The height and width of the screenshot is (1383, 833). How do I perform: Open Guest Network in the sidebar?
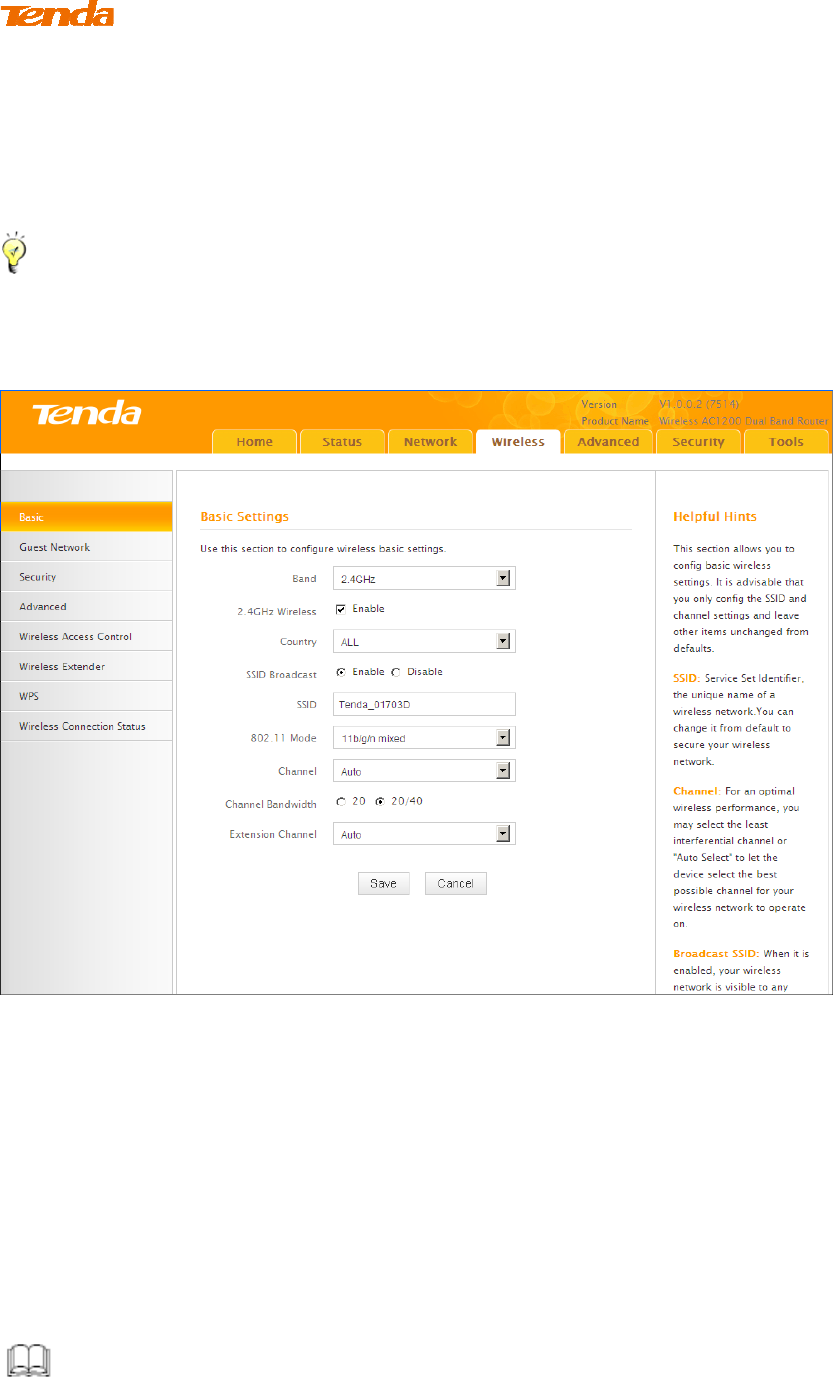pos(86,547)
